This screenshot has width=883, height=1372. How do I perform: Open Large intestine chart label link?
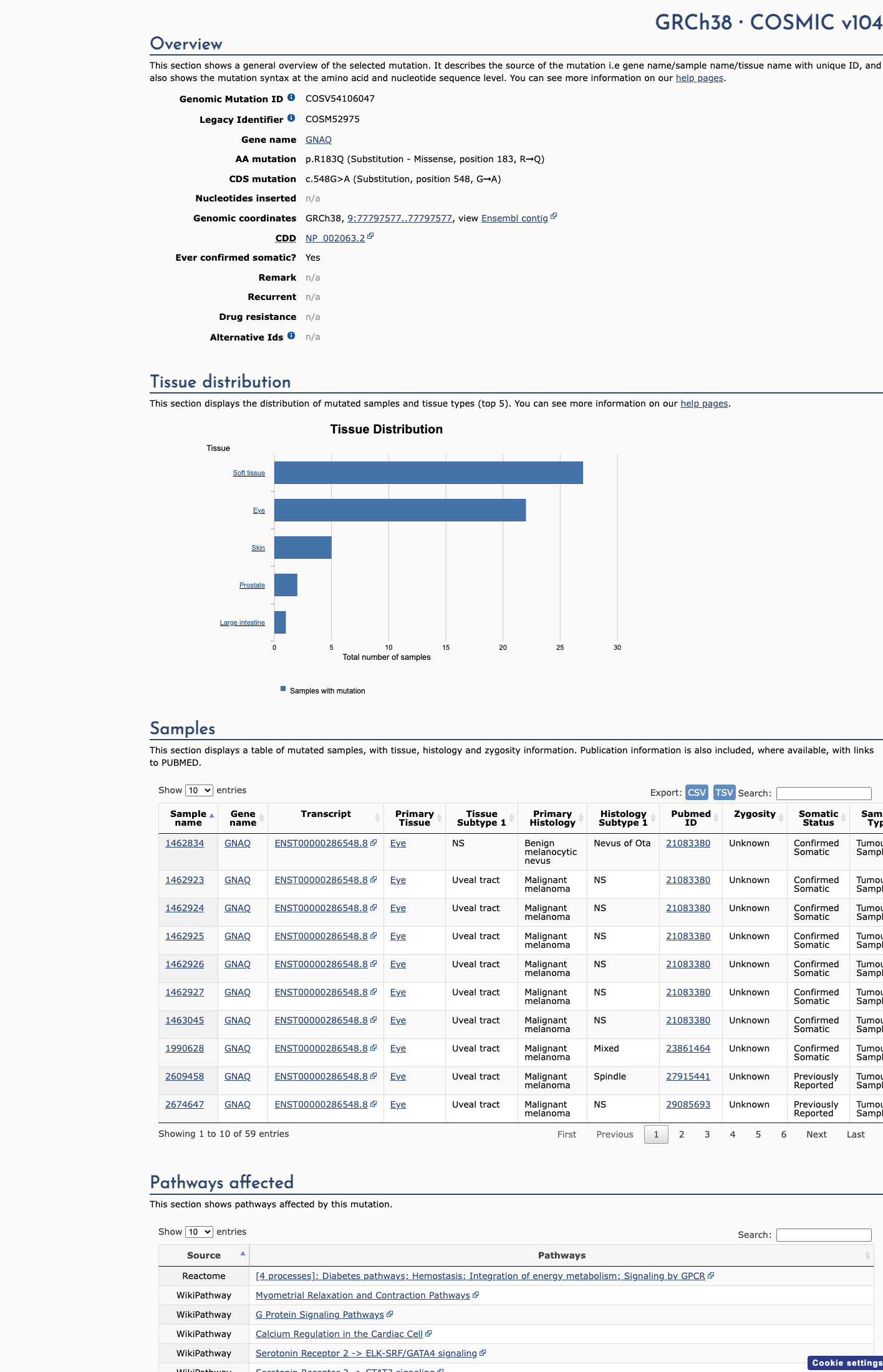point(242,622)
